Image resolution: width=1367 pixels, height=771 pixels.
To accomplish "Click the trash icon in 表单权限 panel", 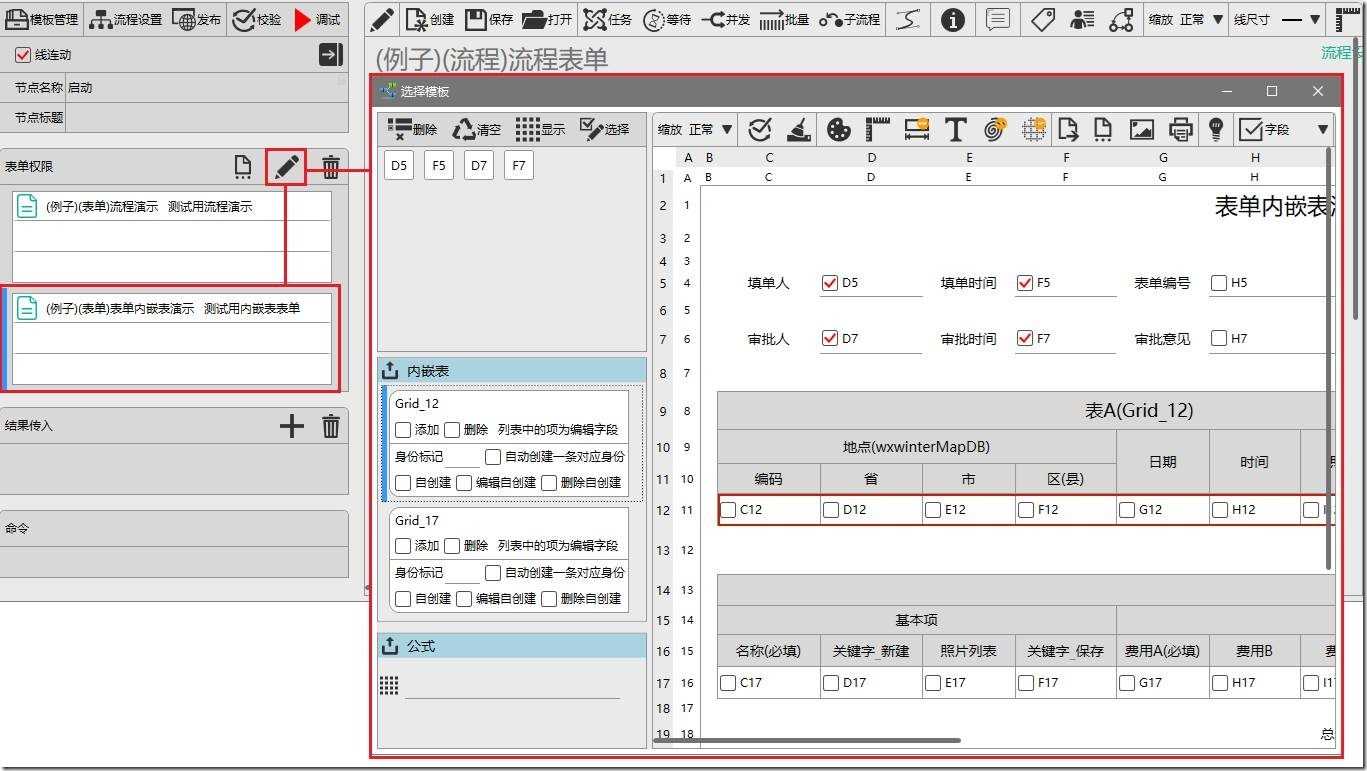I will (331, 167).
